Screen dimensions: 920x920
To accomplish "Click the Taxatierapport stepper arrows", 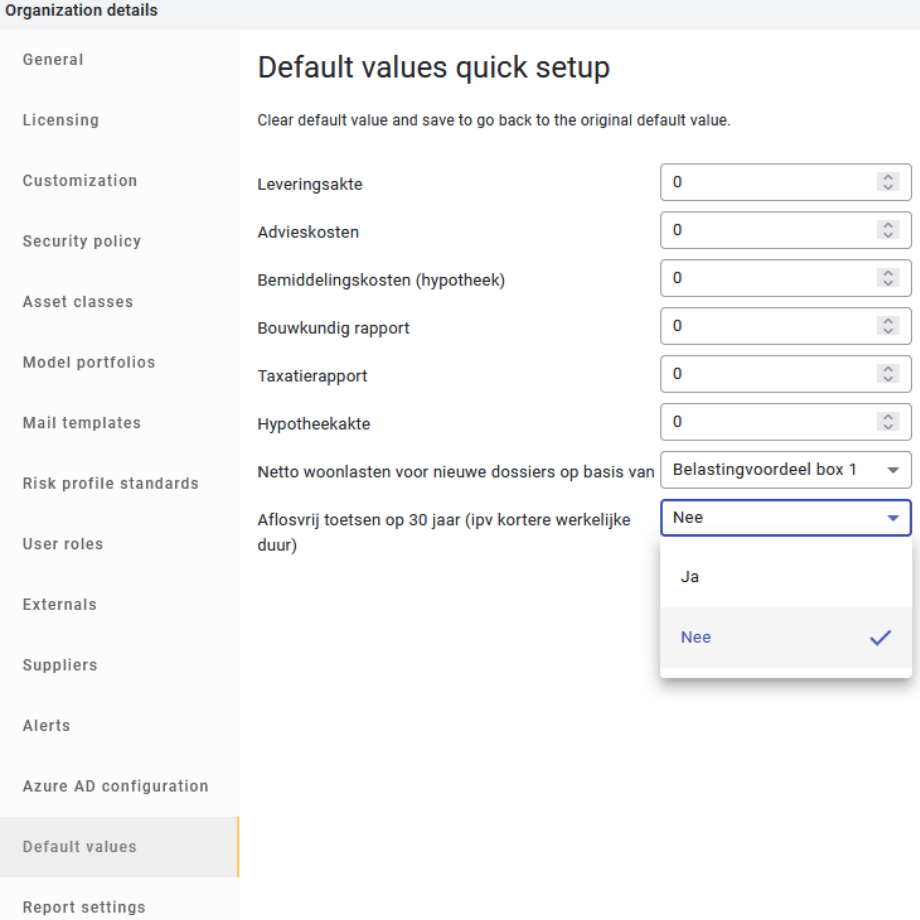I will pyautogui.click(x=888, y=374).
